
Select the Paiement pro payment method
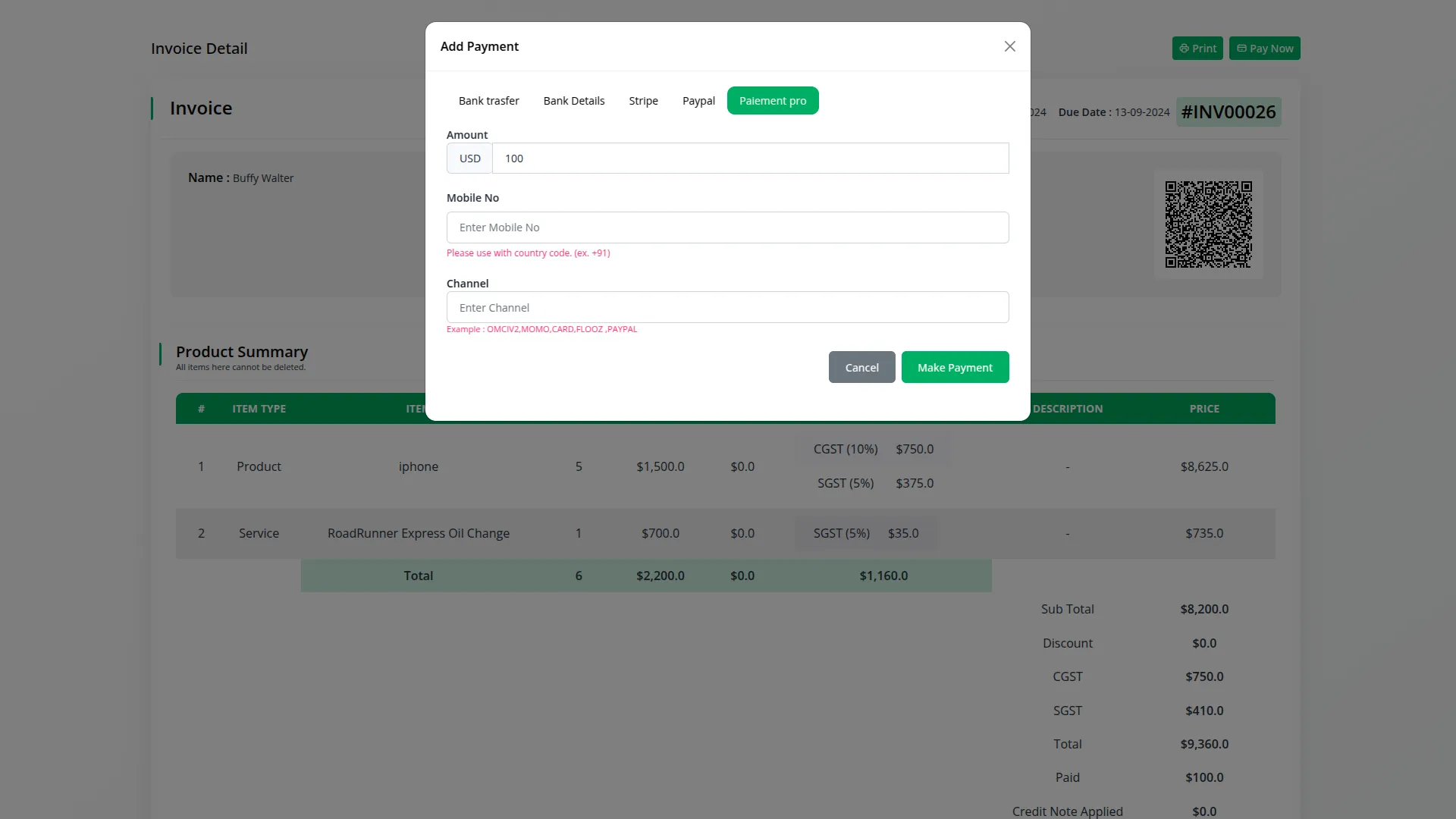click(x=773, y=100)
